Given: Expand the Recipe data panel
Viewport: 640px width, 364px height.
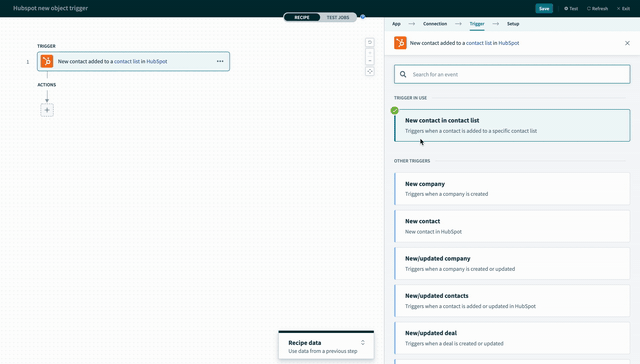Looking at the screenshot, I should tap(362, 343).
